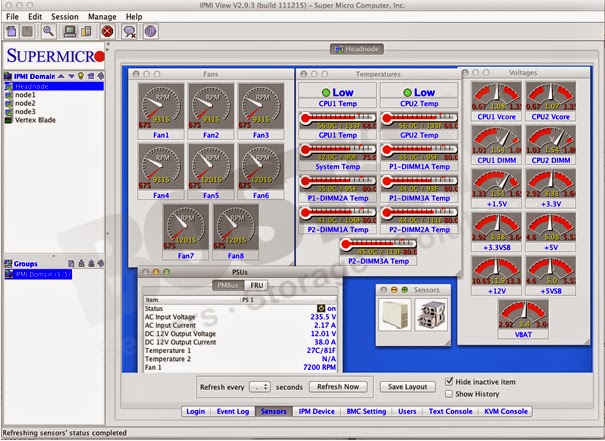Click the Fan1 RPM gauge
This screenshot has height=441, width=605.
tap(161, 106)
